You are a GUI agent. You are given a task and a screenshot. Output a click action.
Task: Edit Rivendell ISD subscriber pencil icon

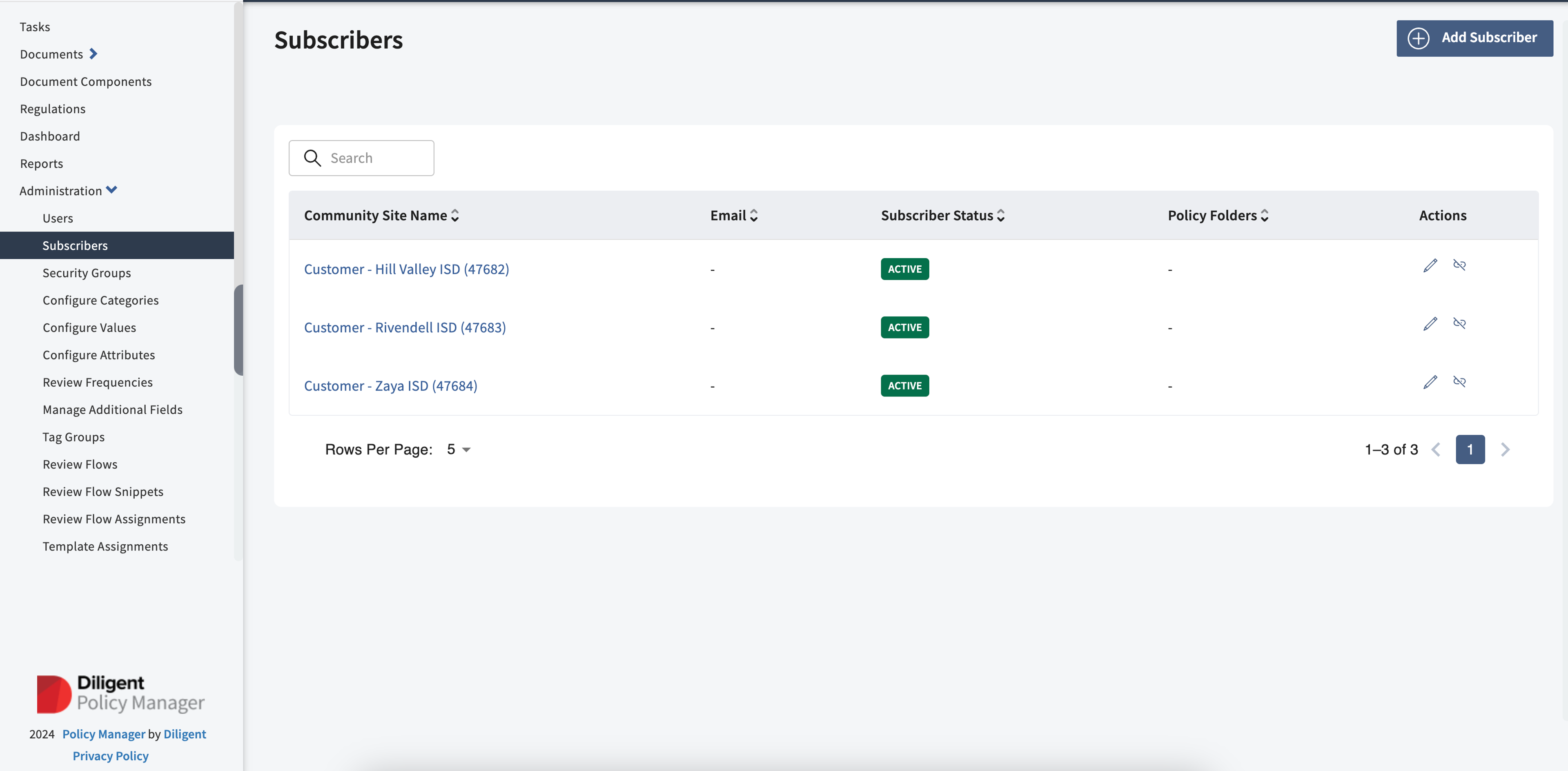click(x=1430, y=324)
